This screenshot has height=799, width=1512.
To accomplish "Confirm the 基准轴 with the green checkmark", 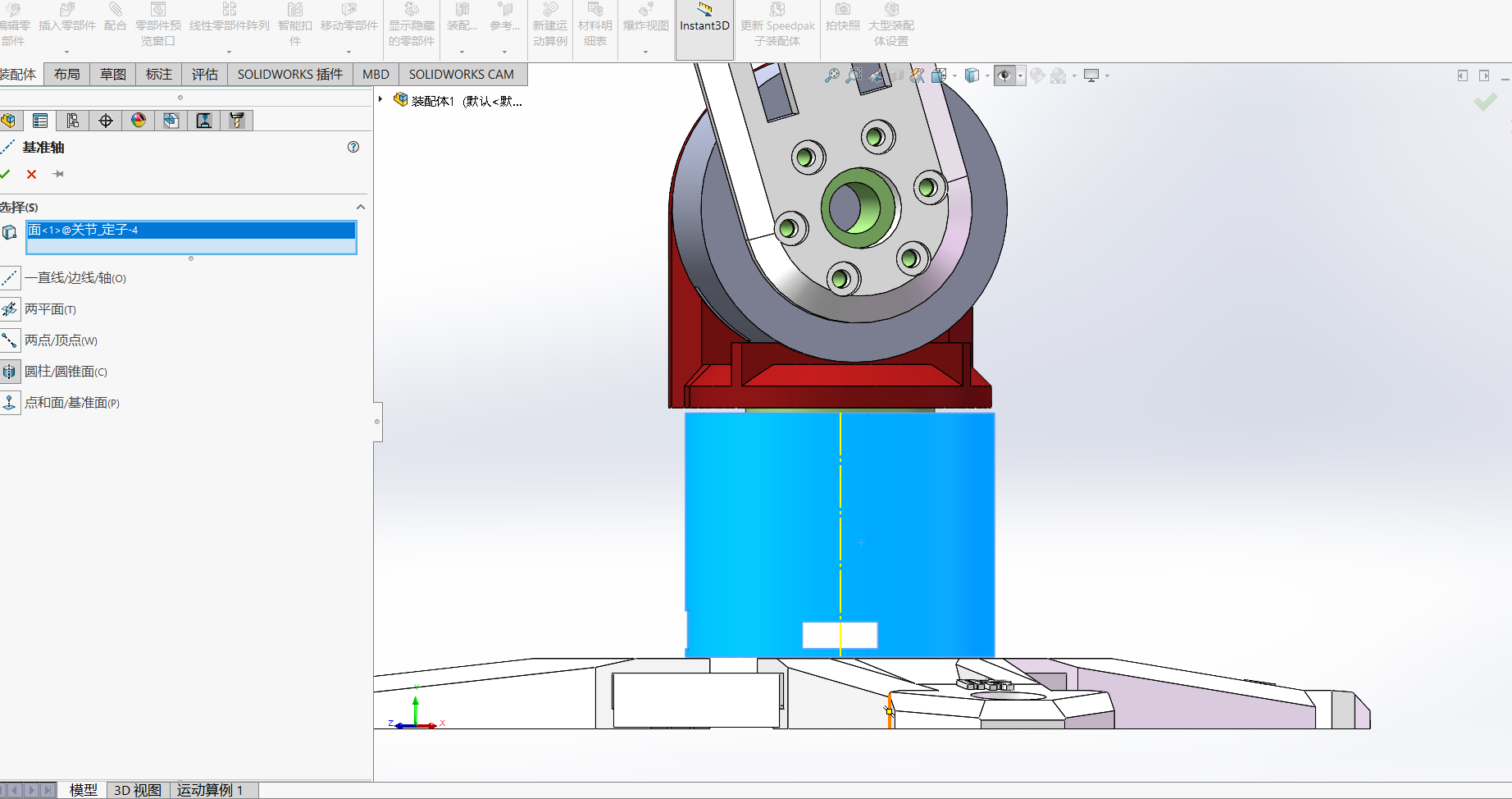I will click(x=5, y=174).
